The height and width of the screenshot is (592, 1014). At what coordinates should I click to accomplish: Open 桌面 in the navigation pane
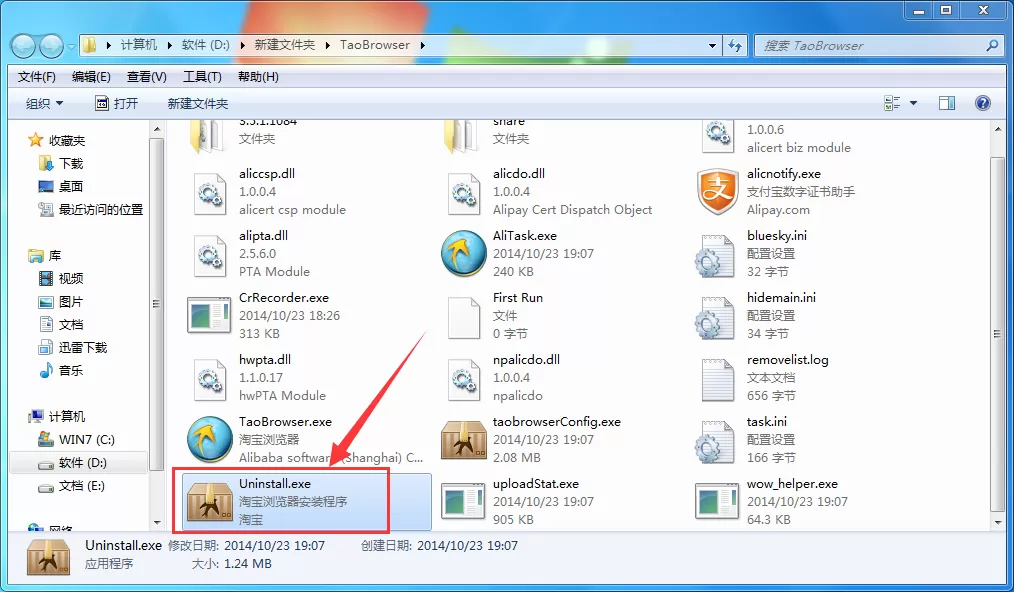pyautogui.click(x=70, y=186)
